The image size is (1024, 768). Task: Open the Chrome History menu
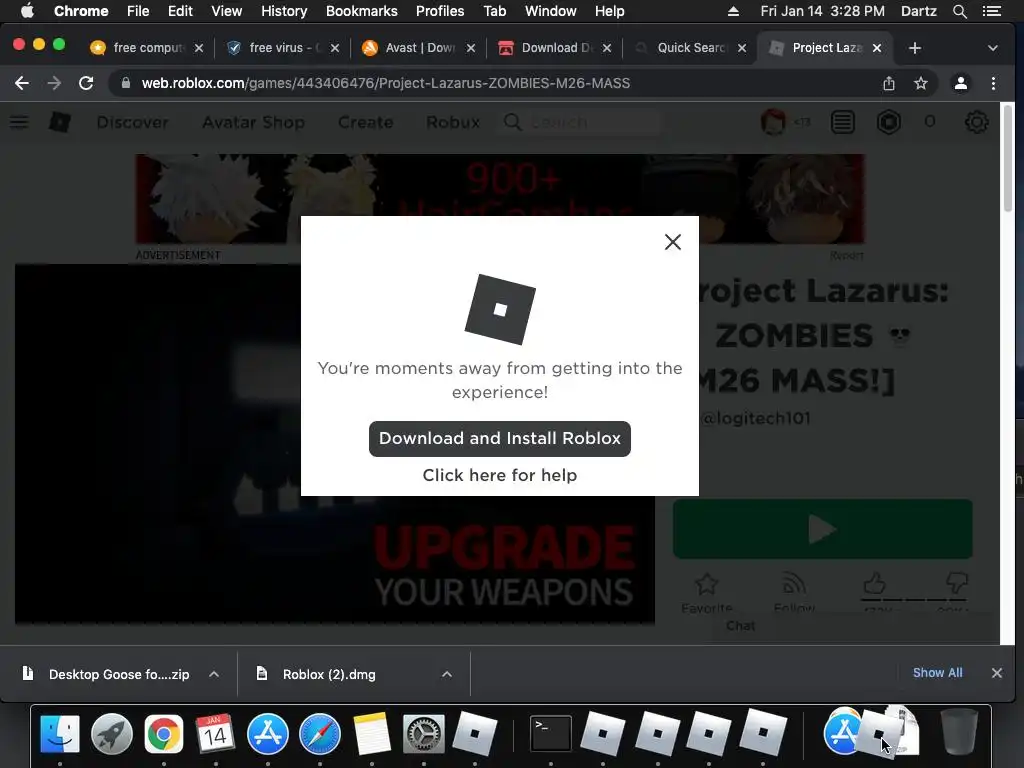point(284,11)
